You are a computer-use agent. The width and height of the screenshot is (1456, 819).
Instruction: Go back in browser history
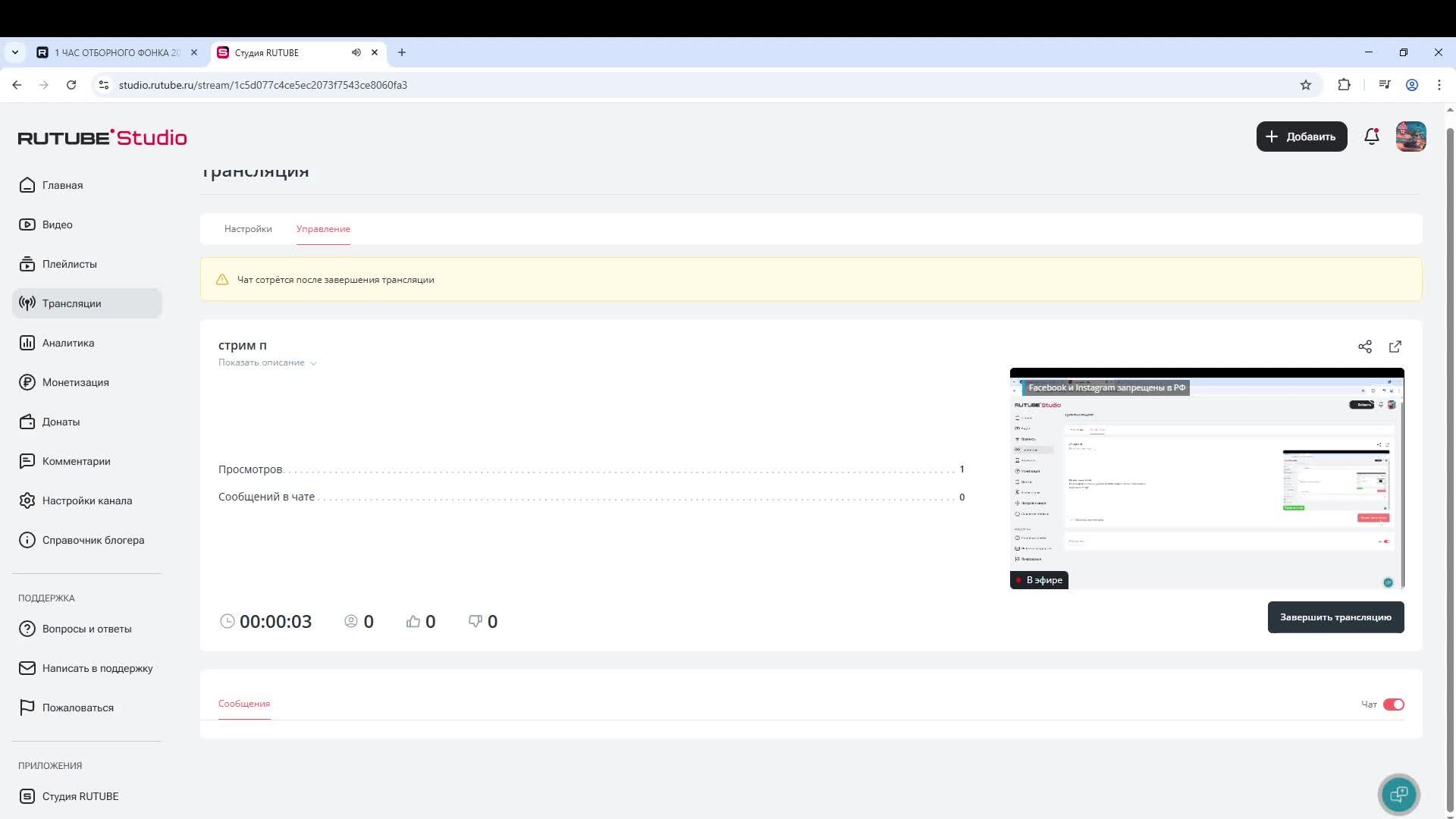17,85
